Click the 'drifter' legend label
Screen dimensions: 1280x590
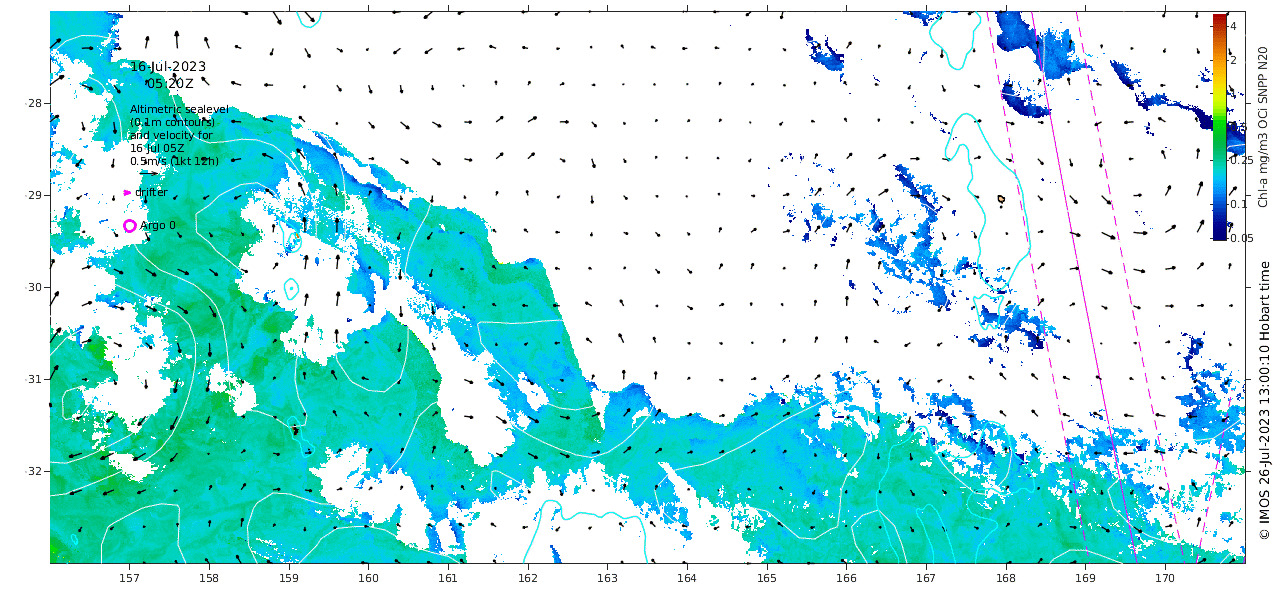(152, 192)
